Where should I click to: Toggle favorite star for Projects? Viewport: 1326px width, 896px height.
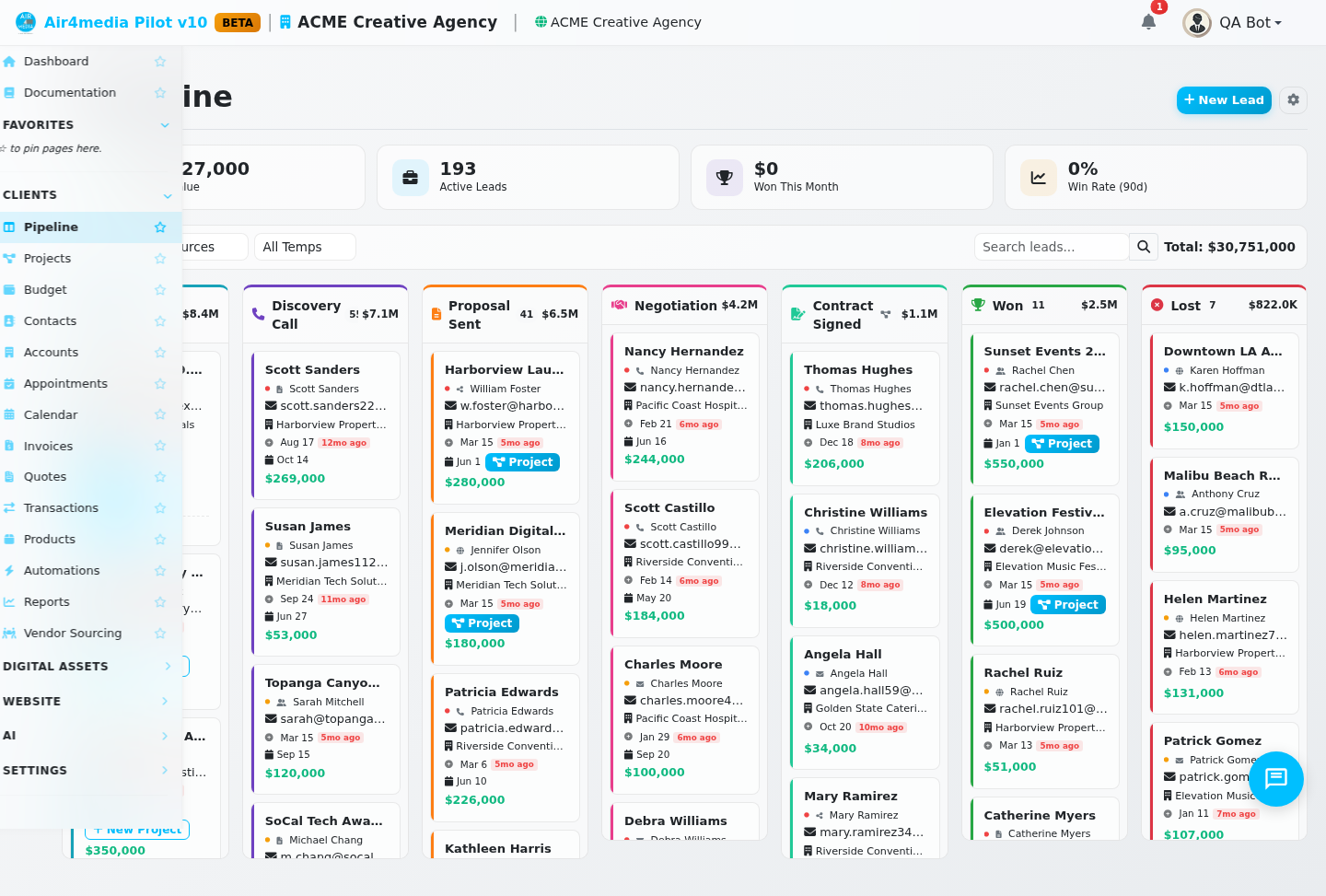[160, 259]
